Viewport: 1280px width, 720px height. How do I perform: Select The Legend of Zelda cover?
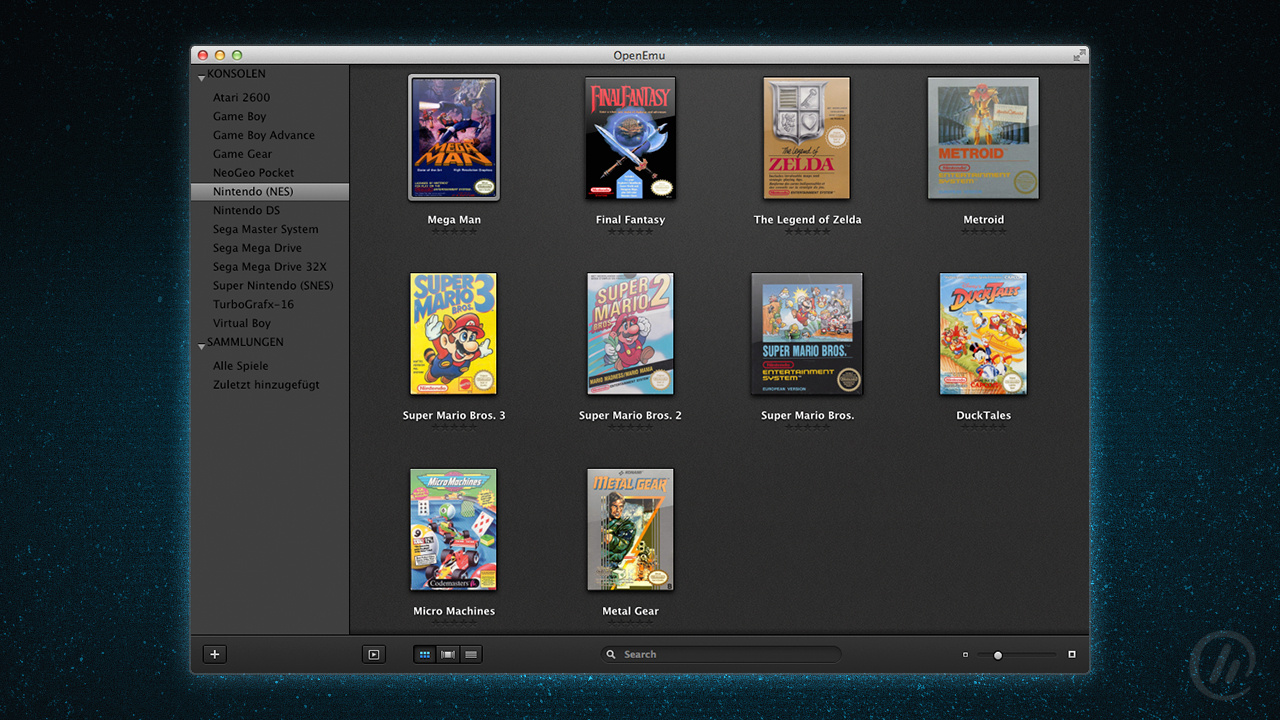pos(807,138)
